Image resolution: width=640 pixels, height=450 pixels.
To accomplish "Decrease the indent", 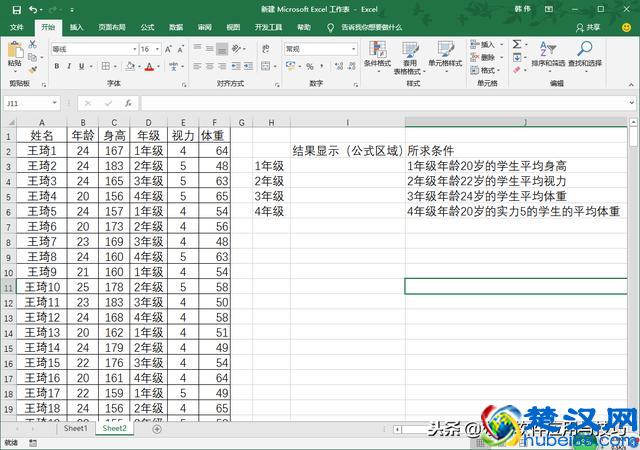I will tap(236, 66).
